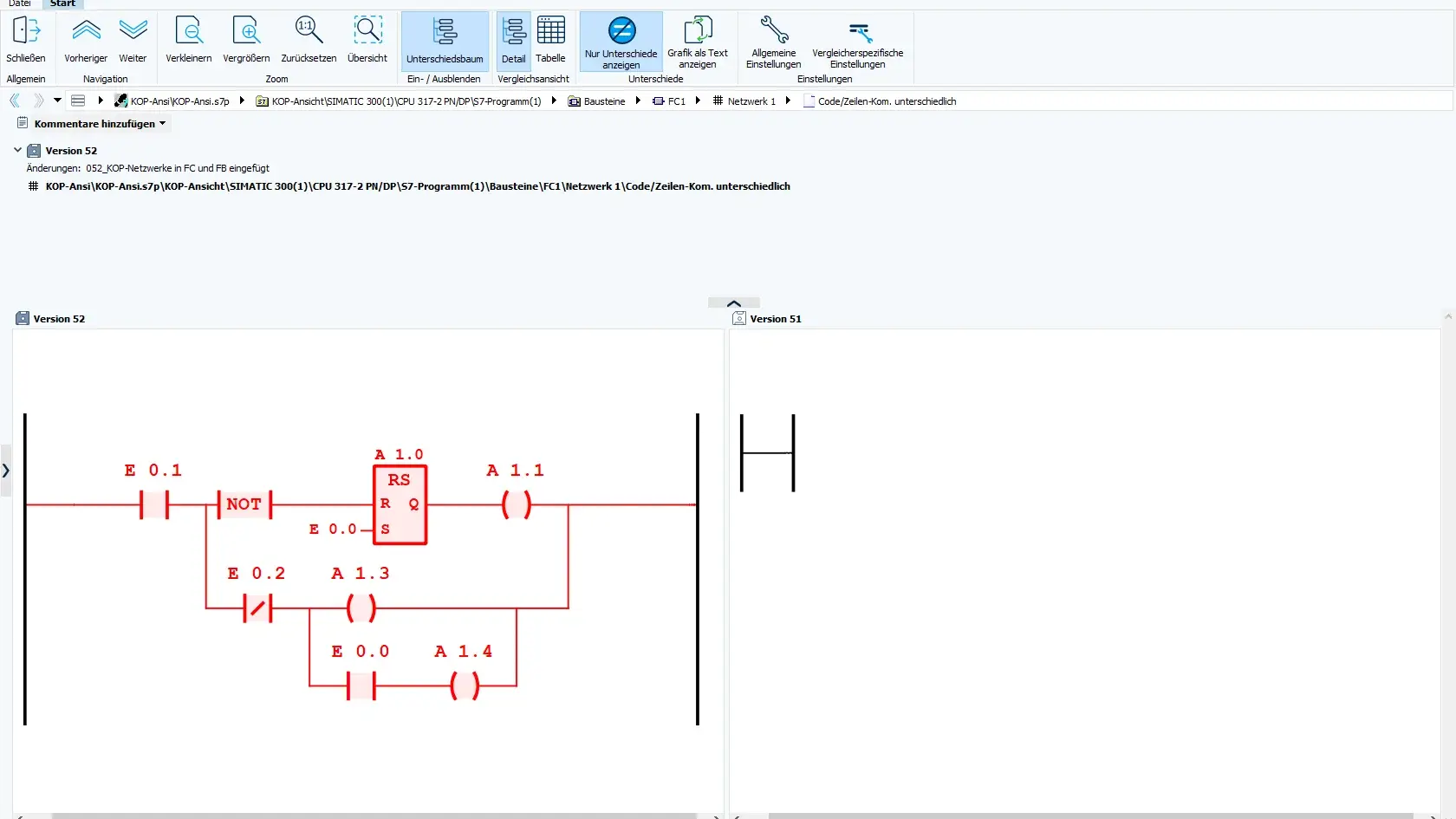The image size is (1456, 819).
Task: Click the Version 51 pane header icon
Action: click(x=739, y=319)
